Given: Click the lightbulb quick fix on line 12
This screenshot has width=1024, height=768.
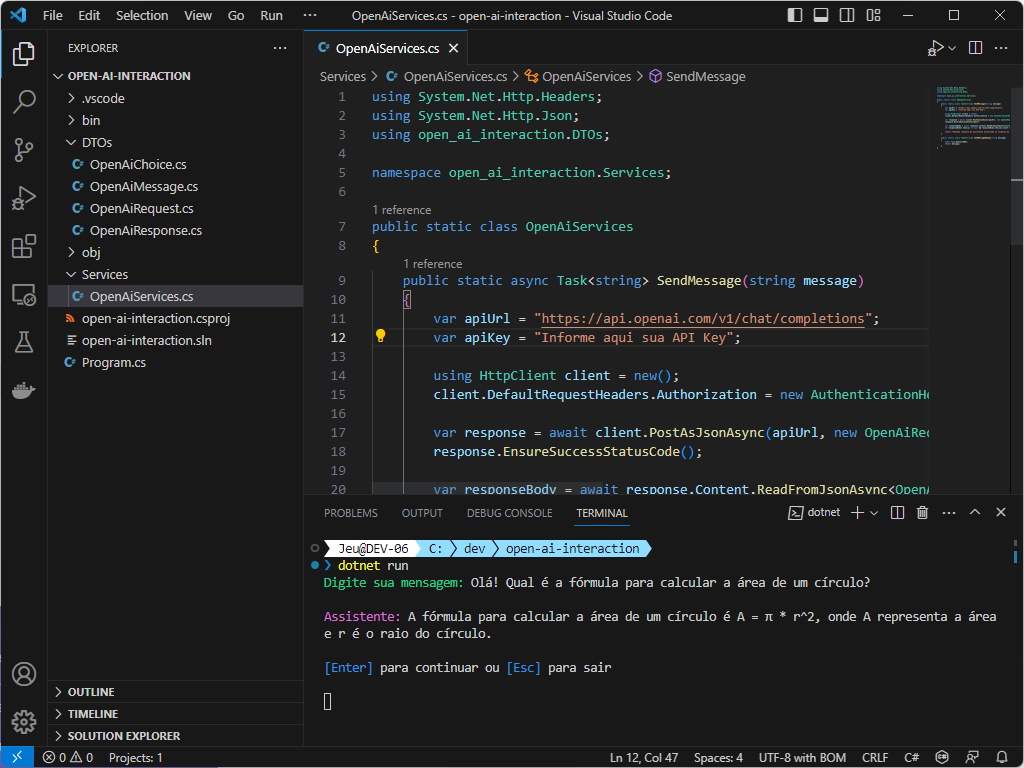Looking at the screenshot, I should coord(379,337).
